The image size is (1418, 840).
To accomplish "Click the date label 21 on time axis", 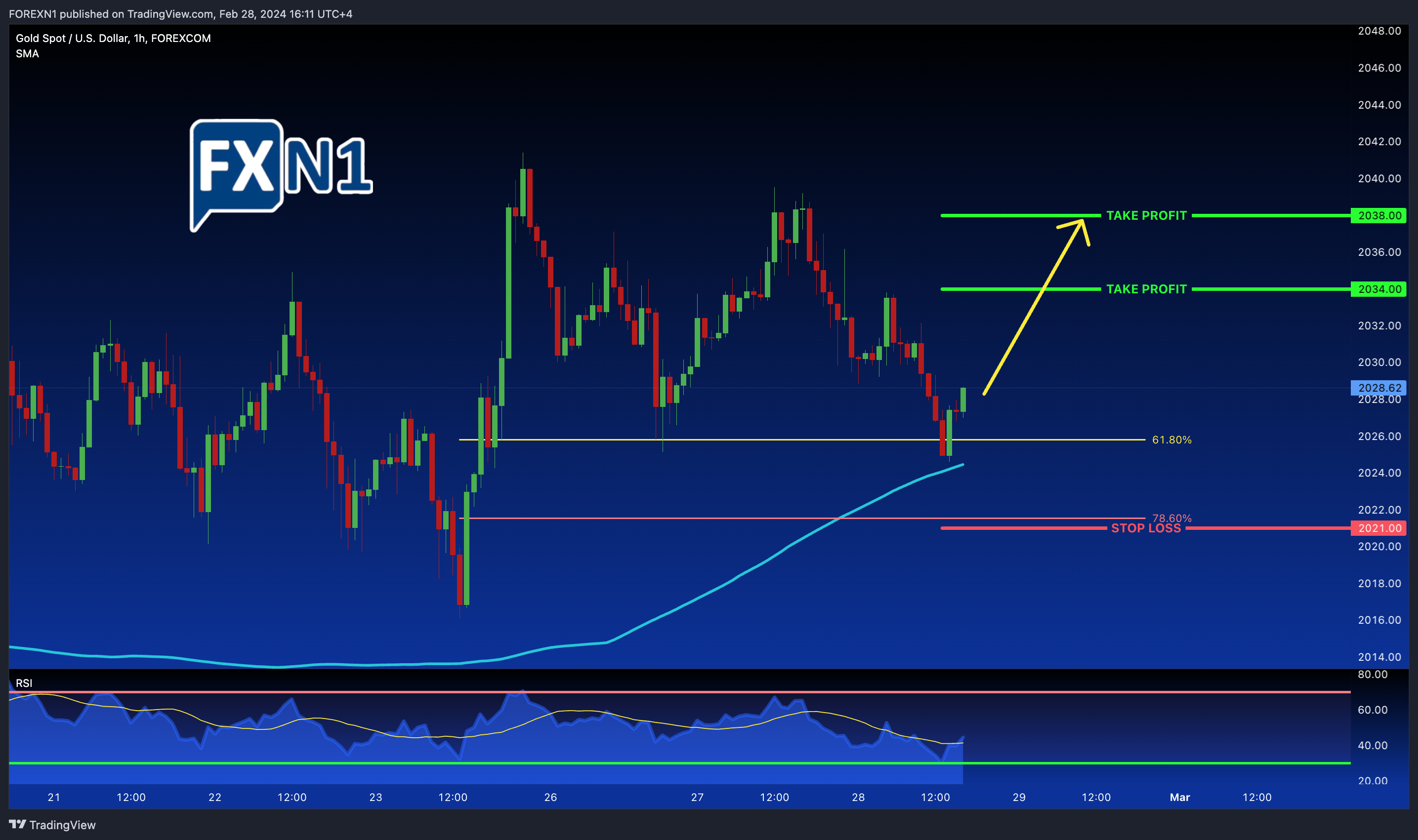I will tap(54, 797).
